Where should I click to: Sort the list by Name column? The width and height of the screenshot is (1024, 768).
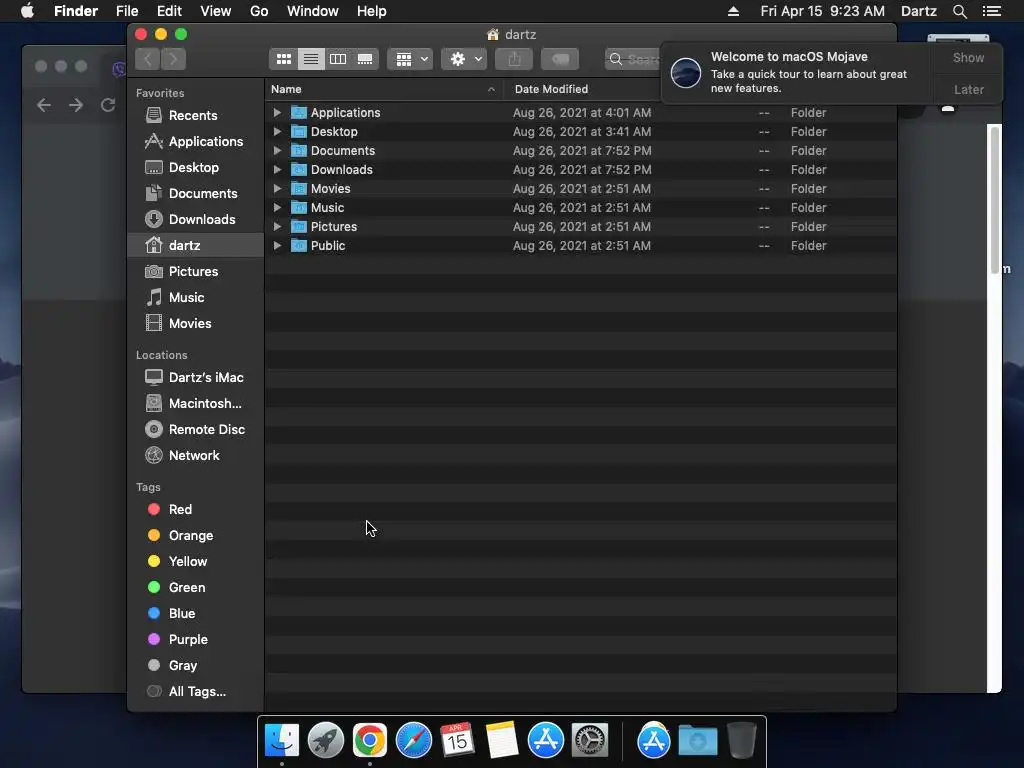(x=384, y=89)
